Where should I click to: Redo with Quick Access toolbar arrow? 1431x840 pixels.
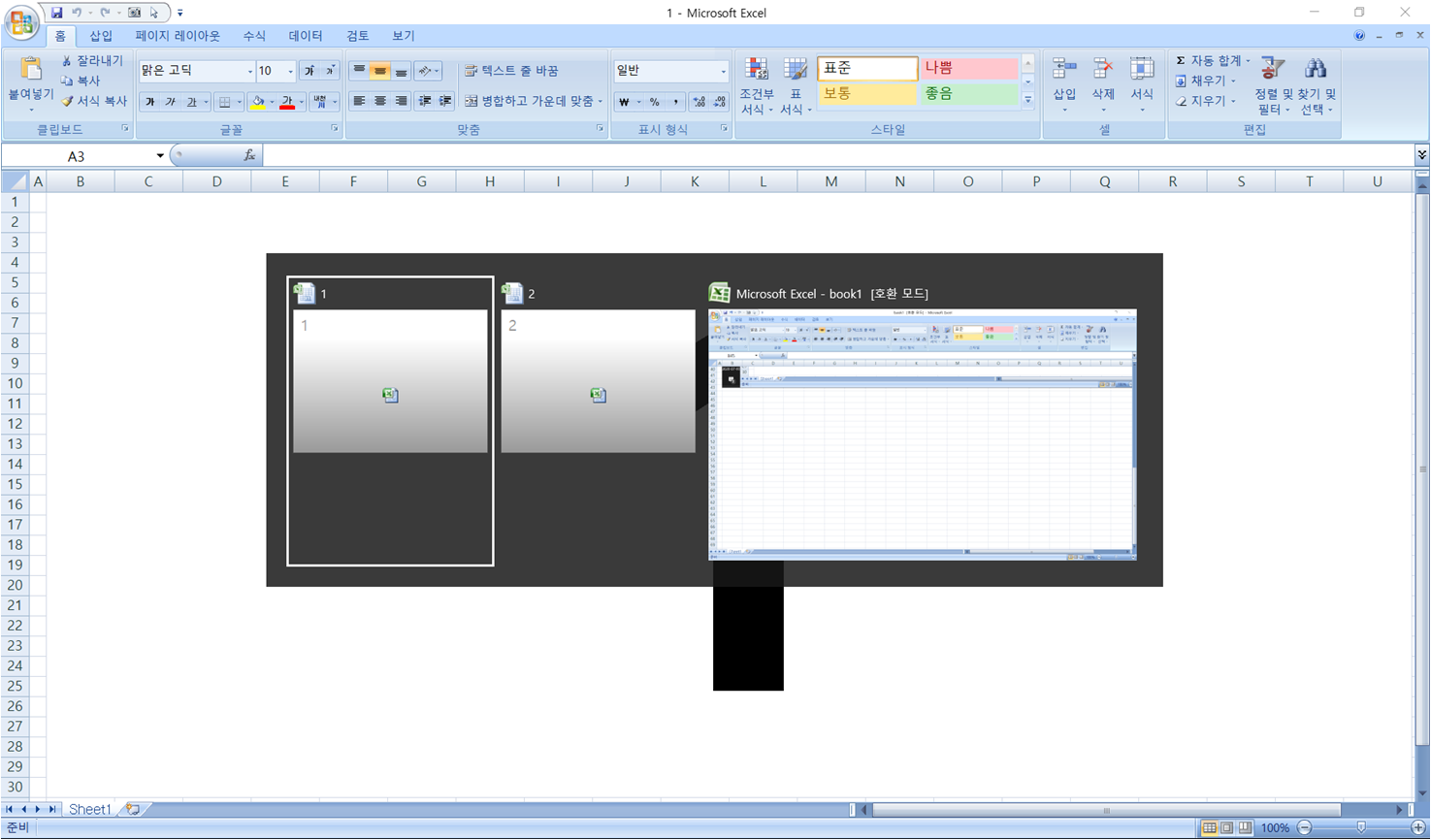(x=105, y=13)
